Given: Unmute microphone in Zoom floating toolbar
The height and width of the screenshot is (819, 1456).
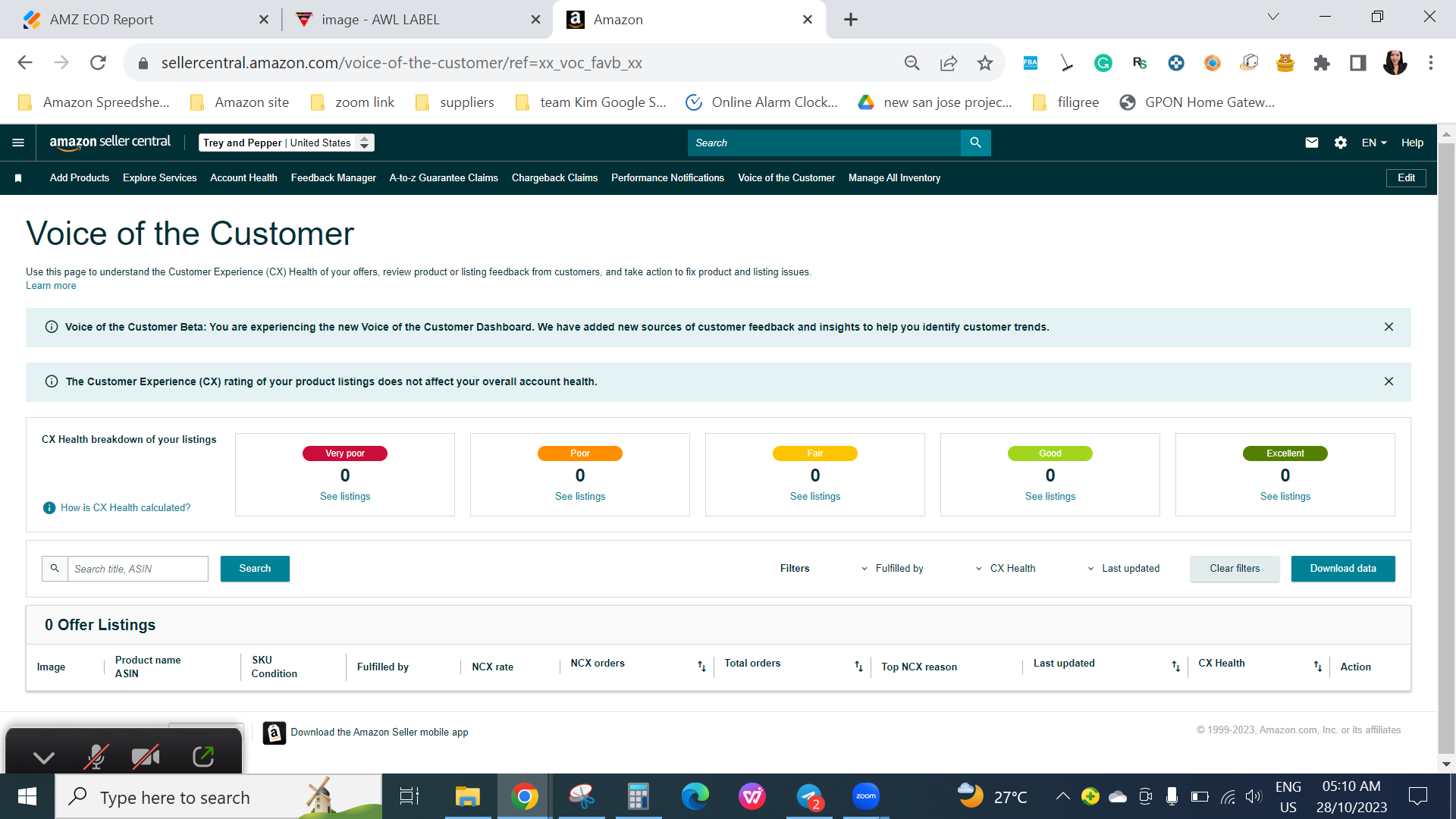Looking at the screenshot, I should tap(96, 757).
